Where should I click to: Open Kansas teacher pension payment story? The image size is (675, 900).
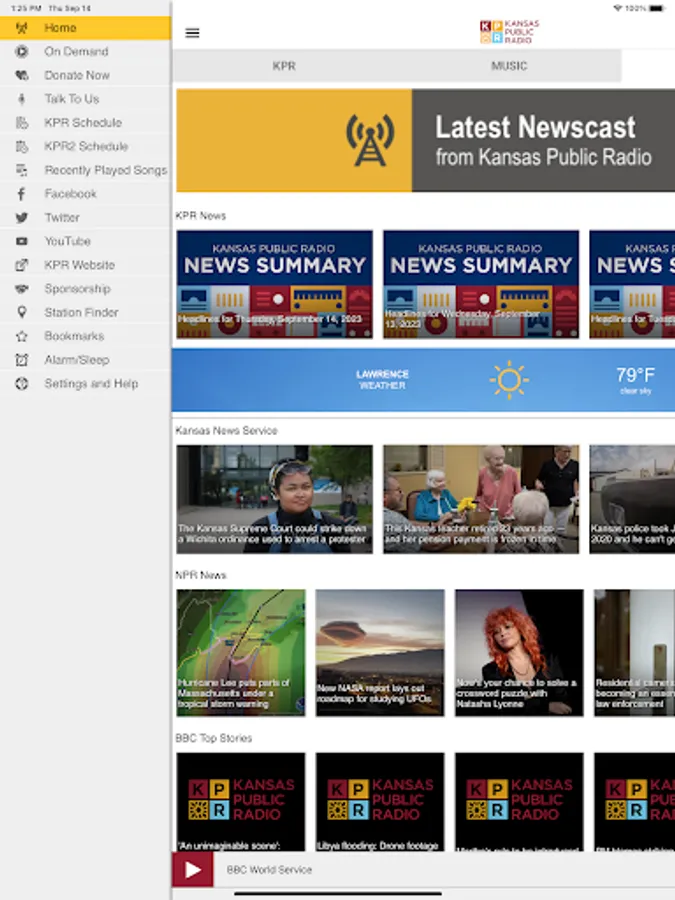coord(481,499)
